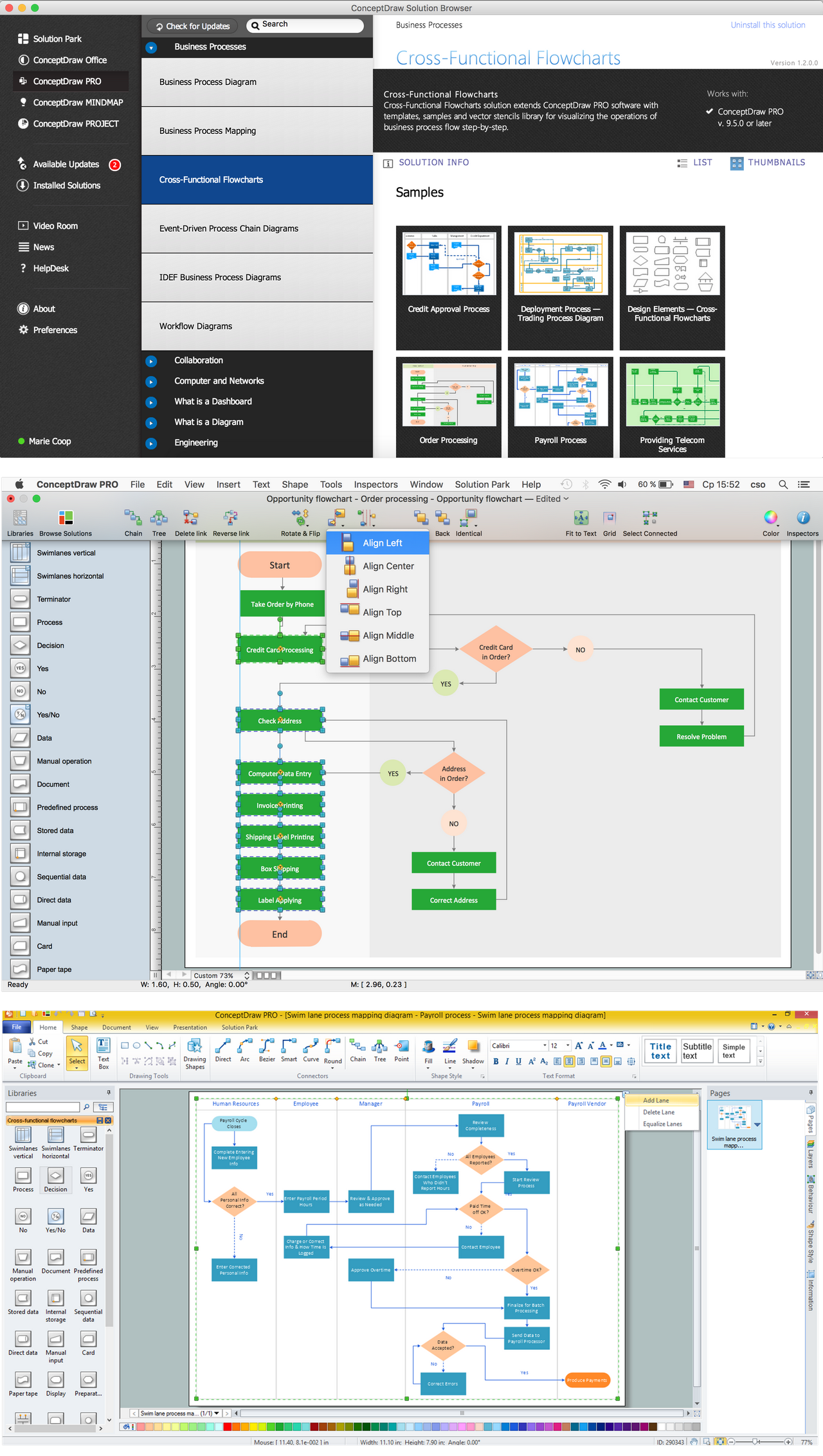Toggle Italic text formatting in ribbon
The image size is (823, 1456).
(507, 1061)
